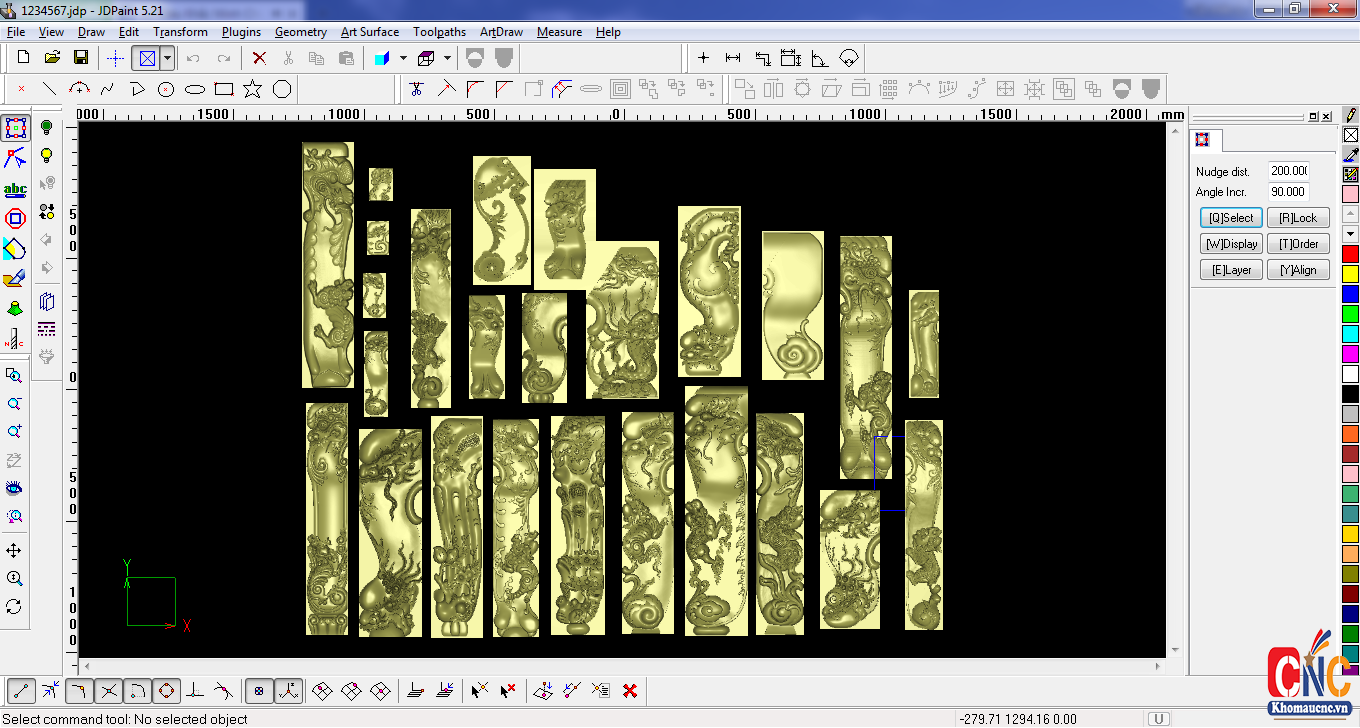Expand the wireframe box view dropdown arrow

pyautogui.click(x=447, y=58)
